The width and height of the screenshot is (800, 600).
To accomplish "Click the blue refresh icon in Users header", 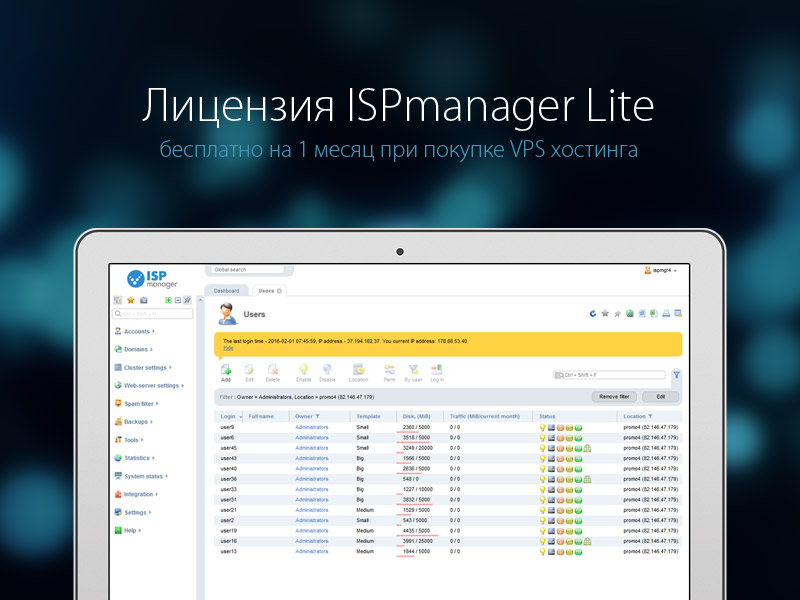I will point(592,313).
